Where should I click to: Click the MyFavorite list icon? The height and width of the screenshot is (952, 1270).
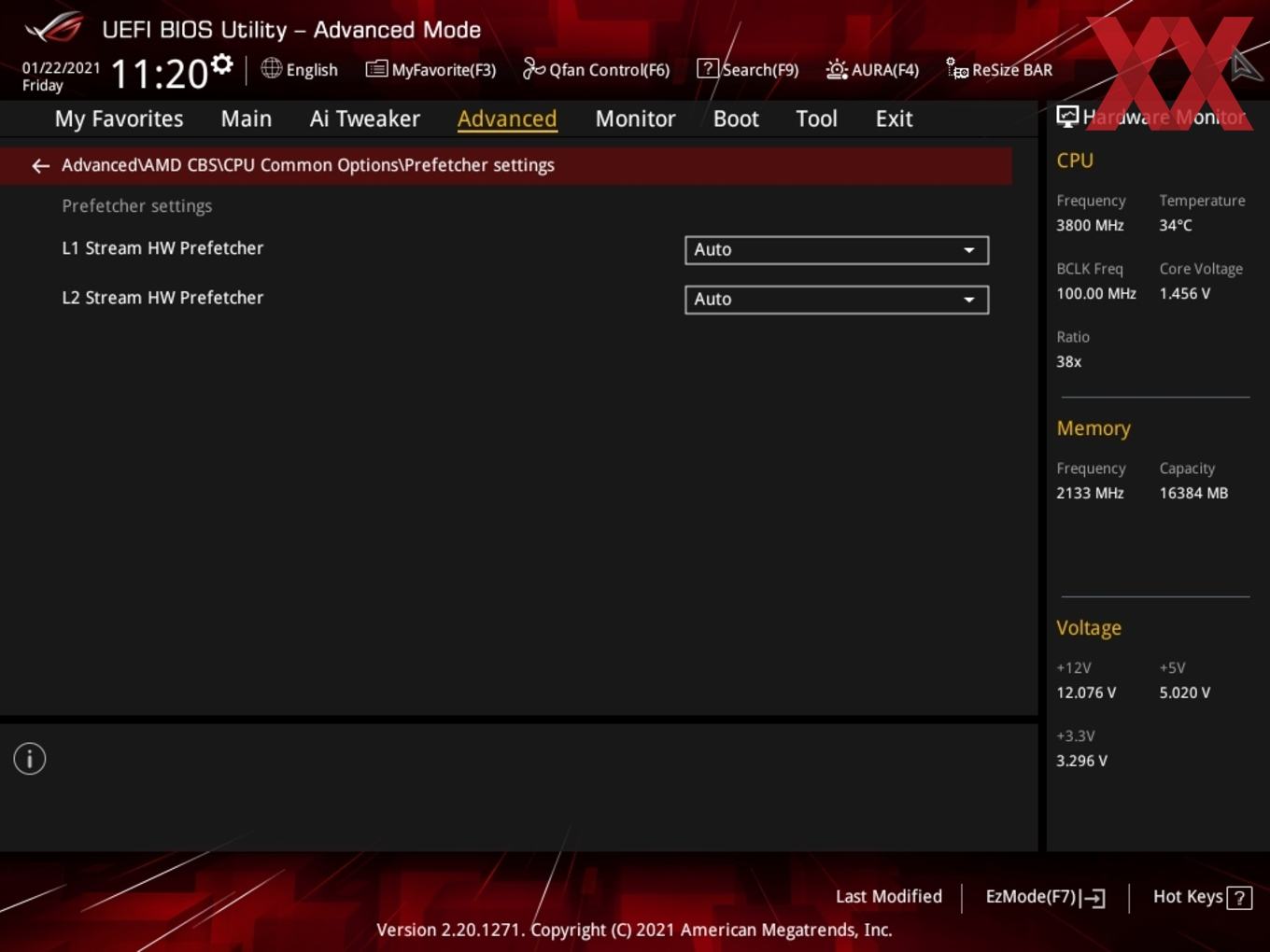coord(376,69)
